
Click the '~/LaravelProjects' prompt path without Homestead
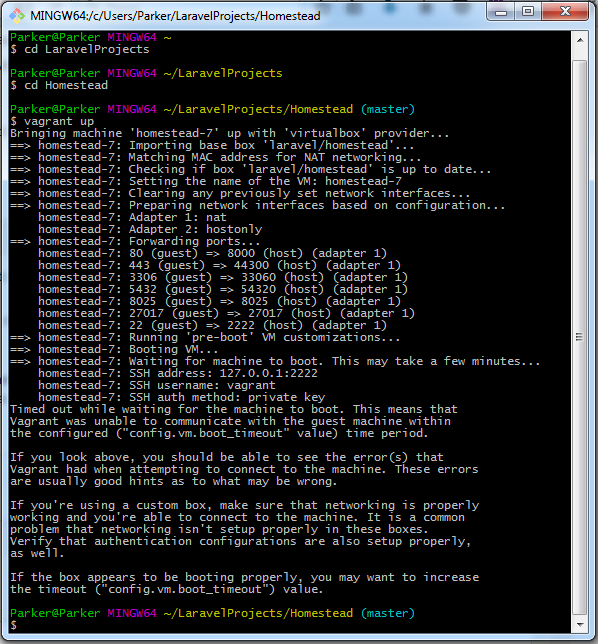223,74
